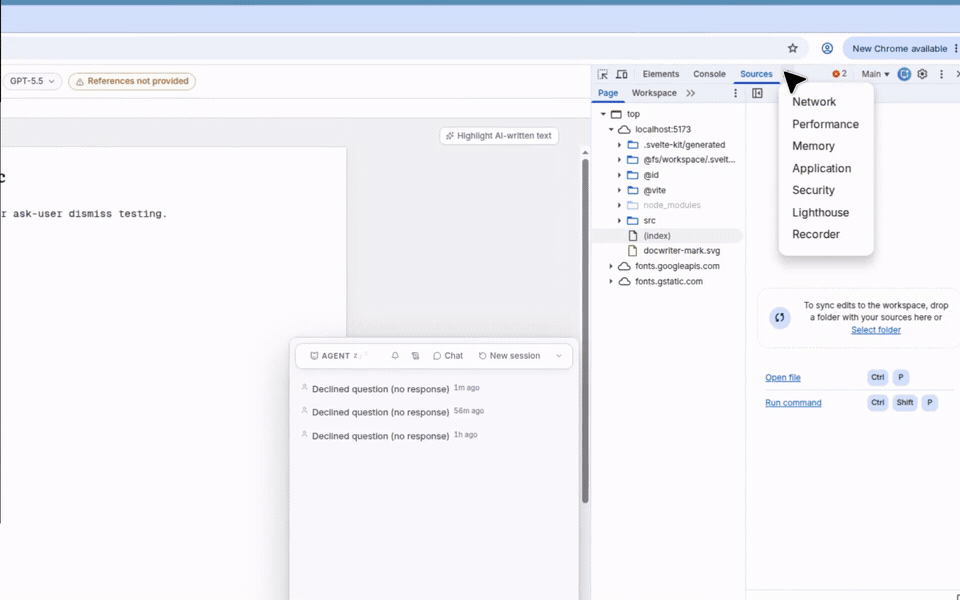This screenshot has width=960, height=600.
Task: Choose Memory from the overflow menu
Action: tap(813, 146)
